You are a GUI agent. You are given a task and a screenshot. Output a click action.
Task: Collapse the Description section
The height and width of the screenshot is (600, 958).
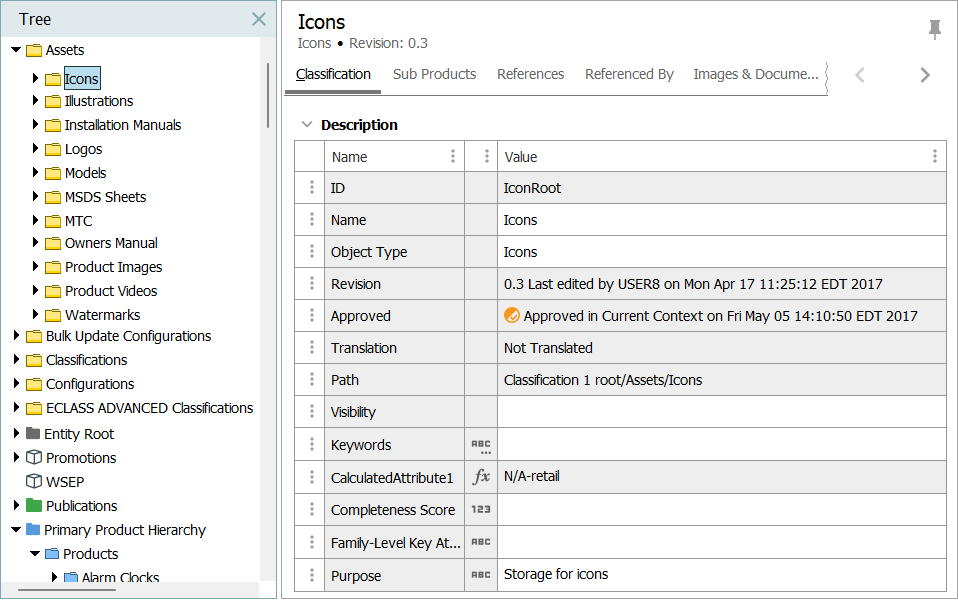click(307, 125)
